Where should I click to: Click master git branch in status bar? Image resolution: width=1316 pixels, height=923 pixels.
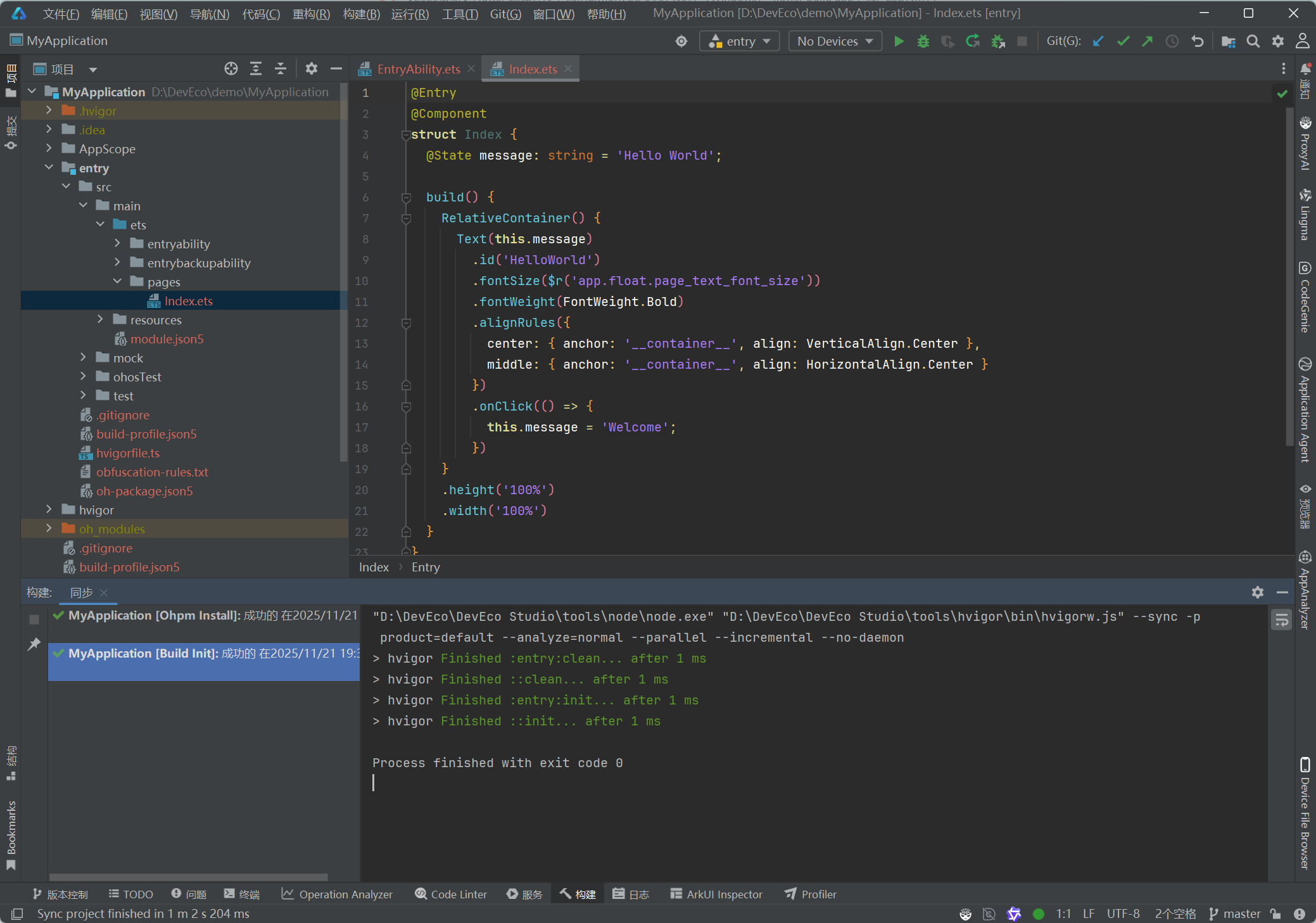(x=1235, y=913)
